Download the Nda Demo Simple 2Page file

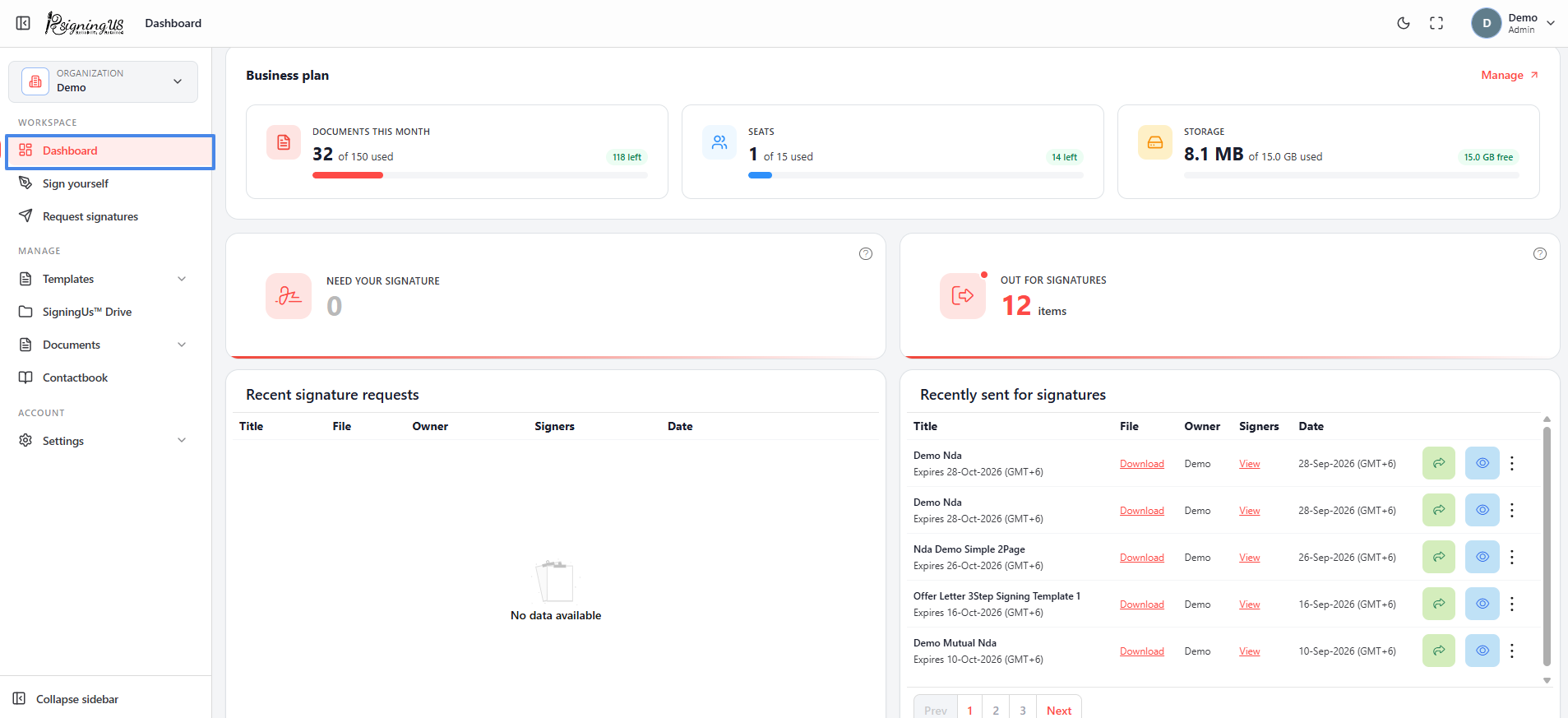click(1142, 558)
